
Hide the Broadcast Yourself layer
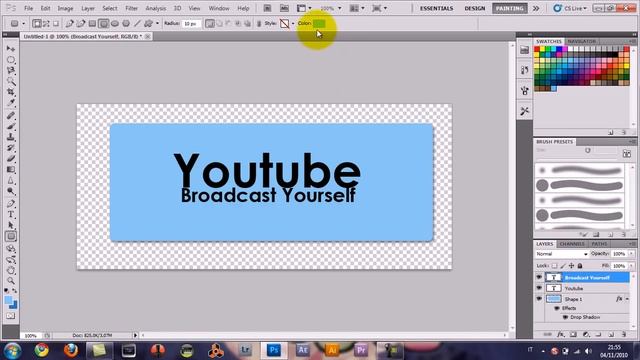539,278
